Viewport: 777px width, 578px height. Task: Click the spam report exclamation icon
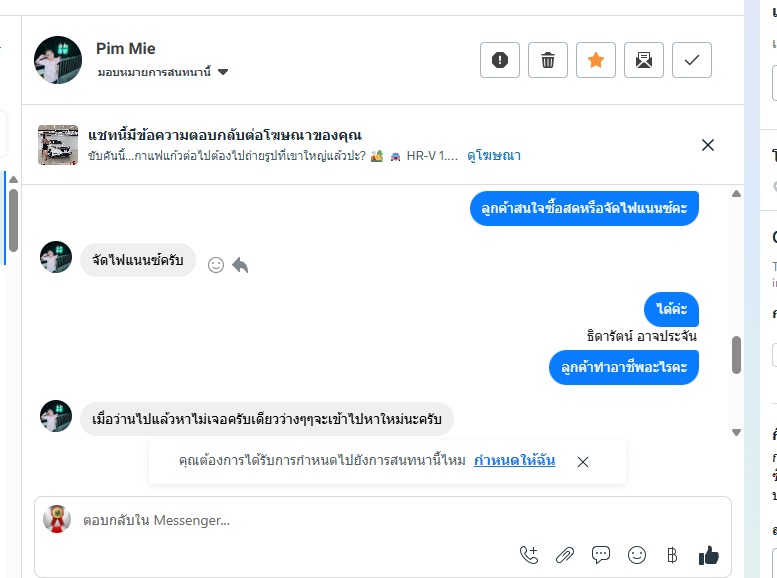pos(500,60)
